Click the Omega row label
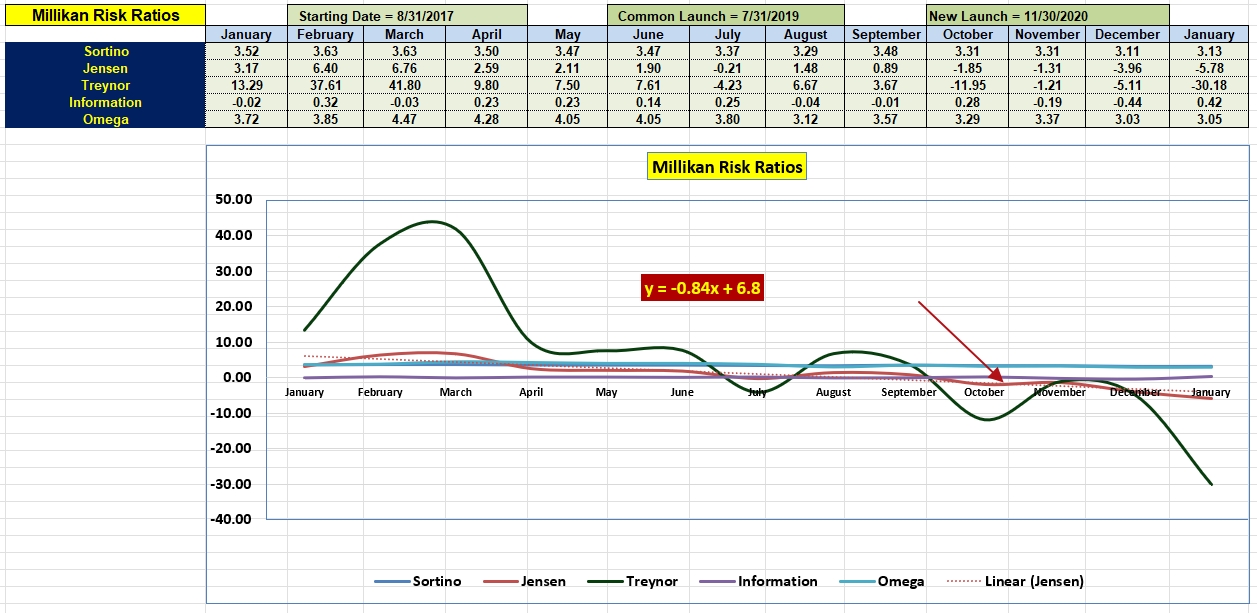 tap(105, 119)
